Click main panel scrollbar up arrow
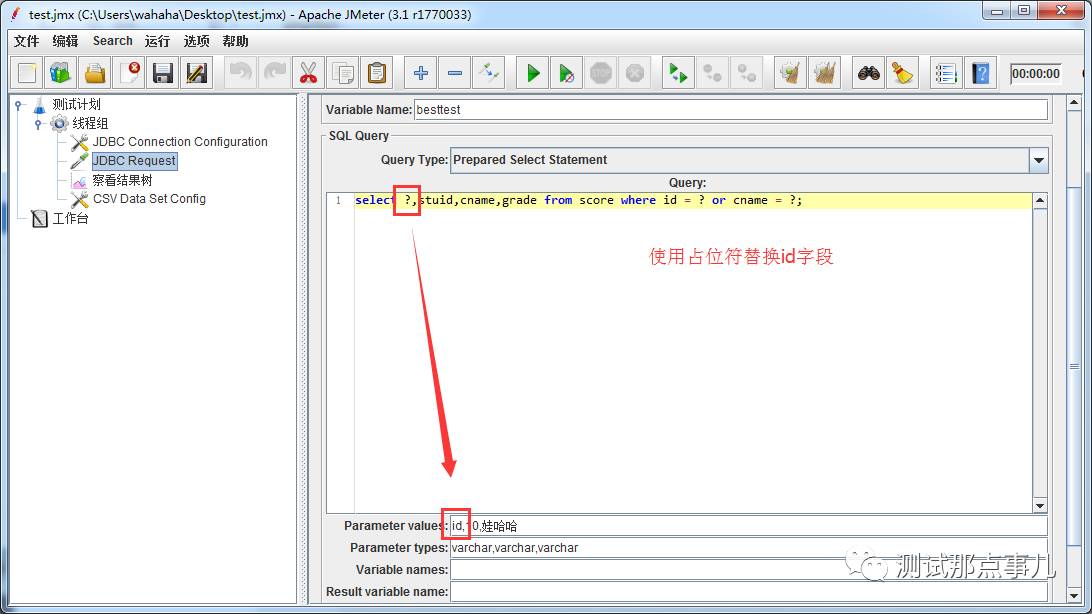 1074,103
